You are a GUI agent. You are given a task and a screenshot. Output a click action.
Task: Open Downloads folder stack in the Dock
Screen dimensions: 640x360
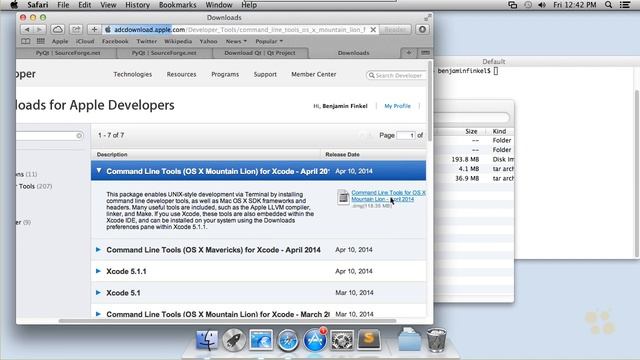click(409, 340)
